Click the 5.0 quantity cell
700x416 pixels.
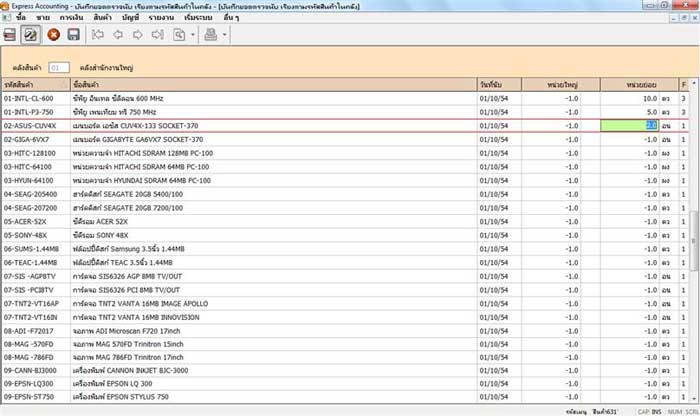[629, 112]
